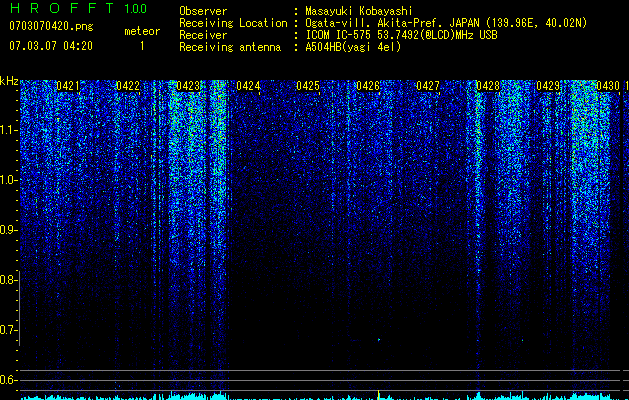Click the HROFFT title text
Viewport: 629px width, 400px height.
(61, 8)
